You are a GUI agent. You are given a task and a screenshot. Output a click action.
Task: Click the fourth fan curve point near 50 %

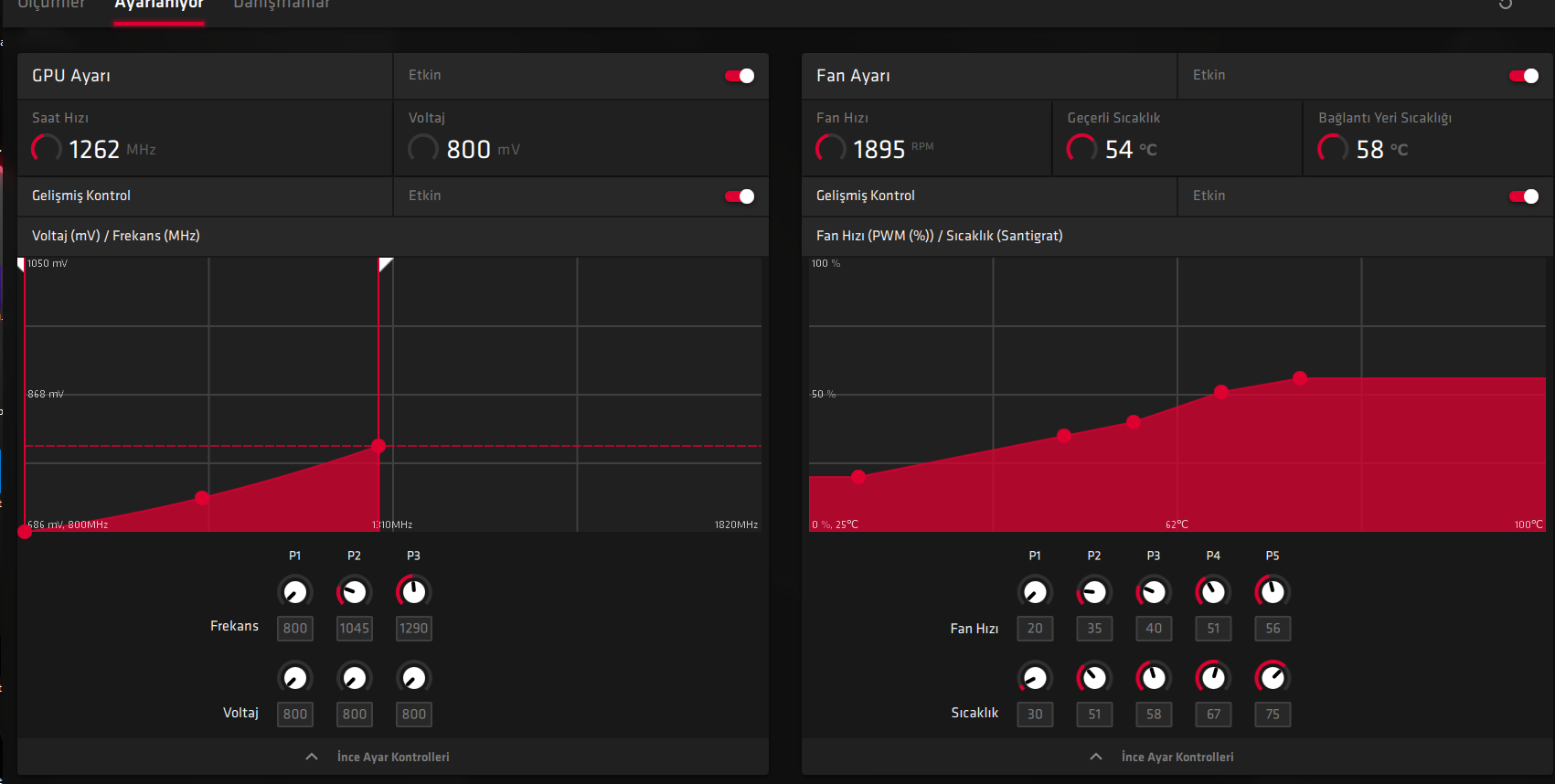1221,392
